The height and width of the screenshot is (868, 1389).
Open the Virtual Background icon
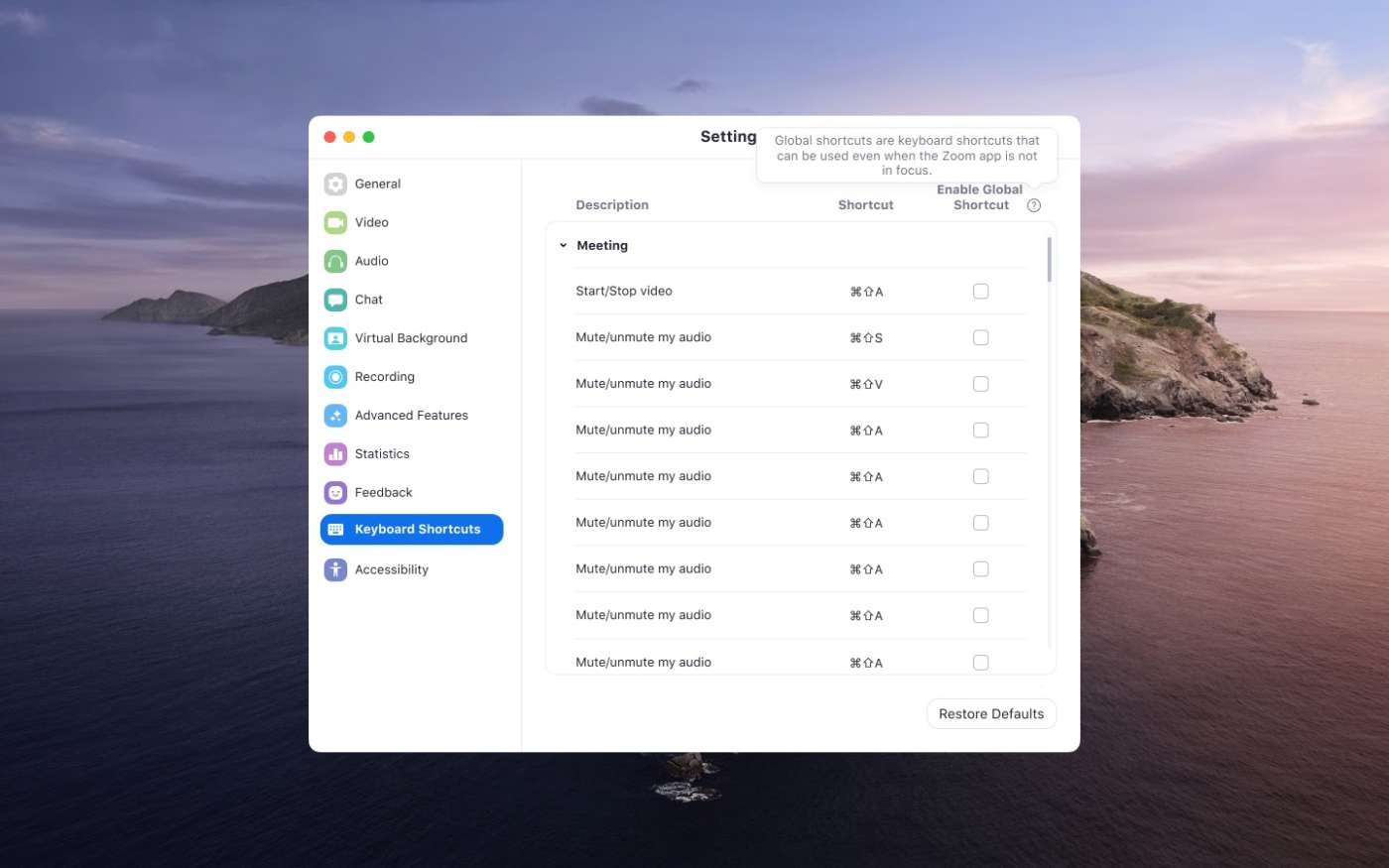[x=335, y=338]
